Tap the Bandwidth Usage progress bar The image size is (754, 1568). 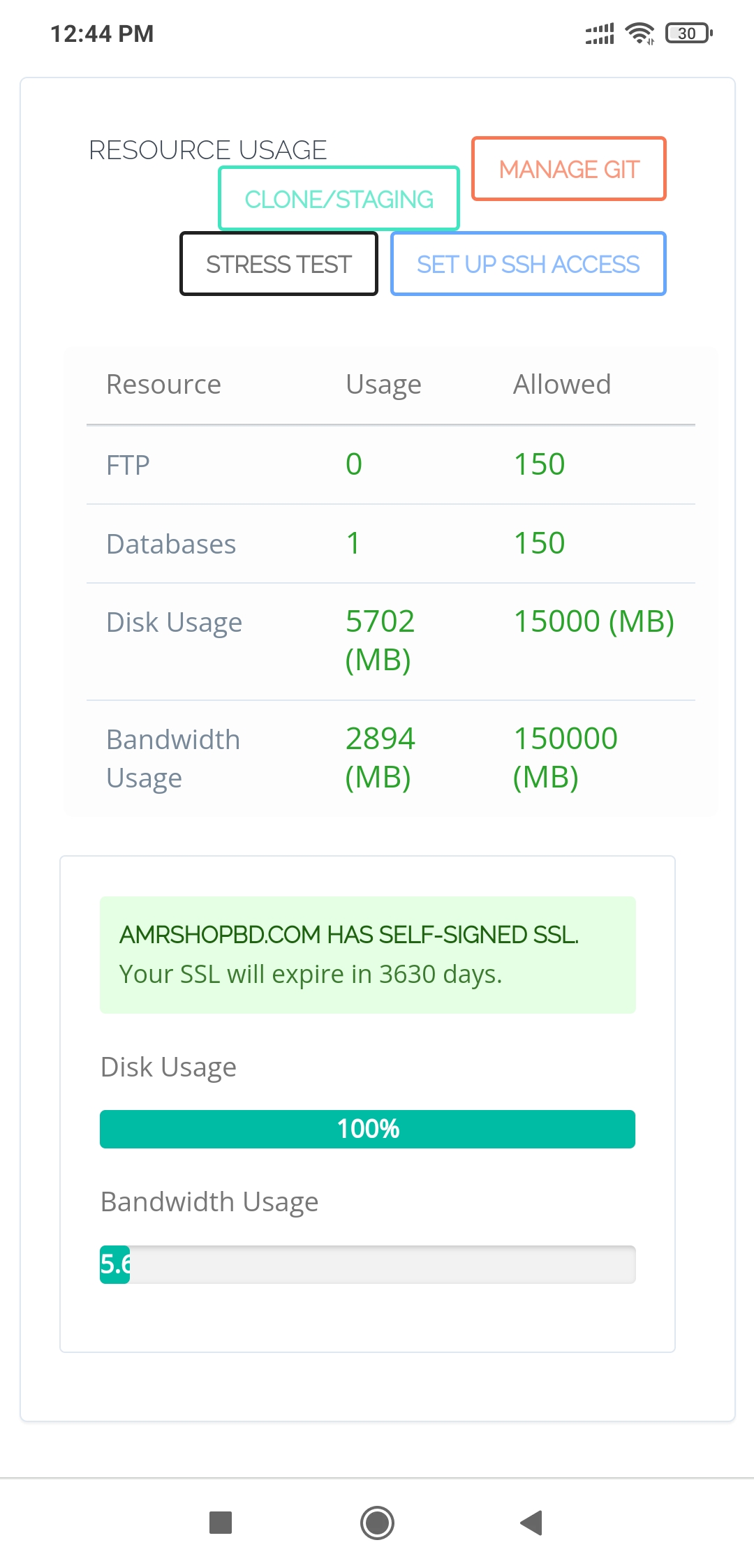pos(368,1264)
